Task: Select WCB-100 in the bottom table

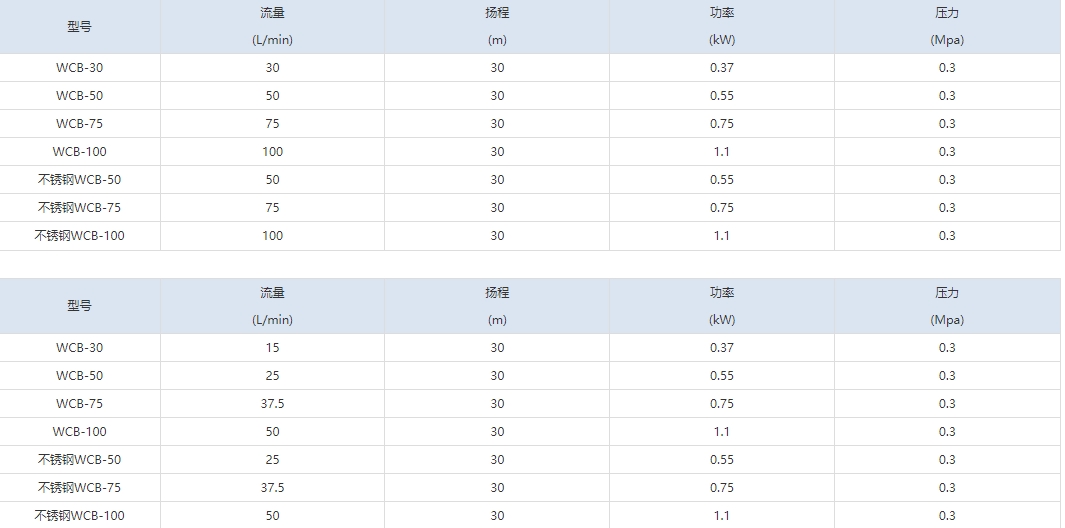Action: coord(79,432)
